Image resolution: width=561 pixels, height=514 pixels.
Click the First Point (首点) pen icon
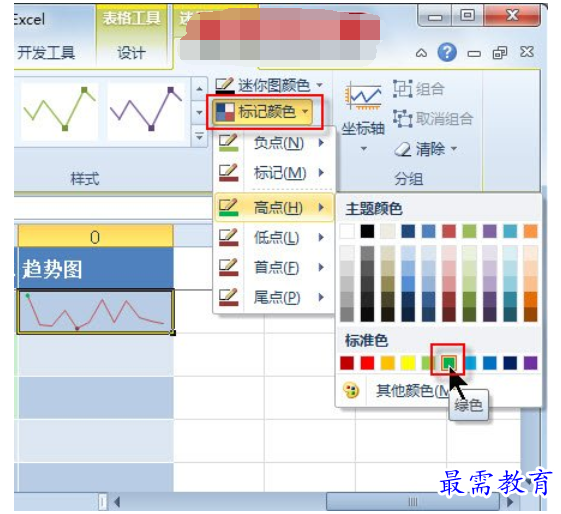(x=229, y=267)
